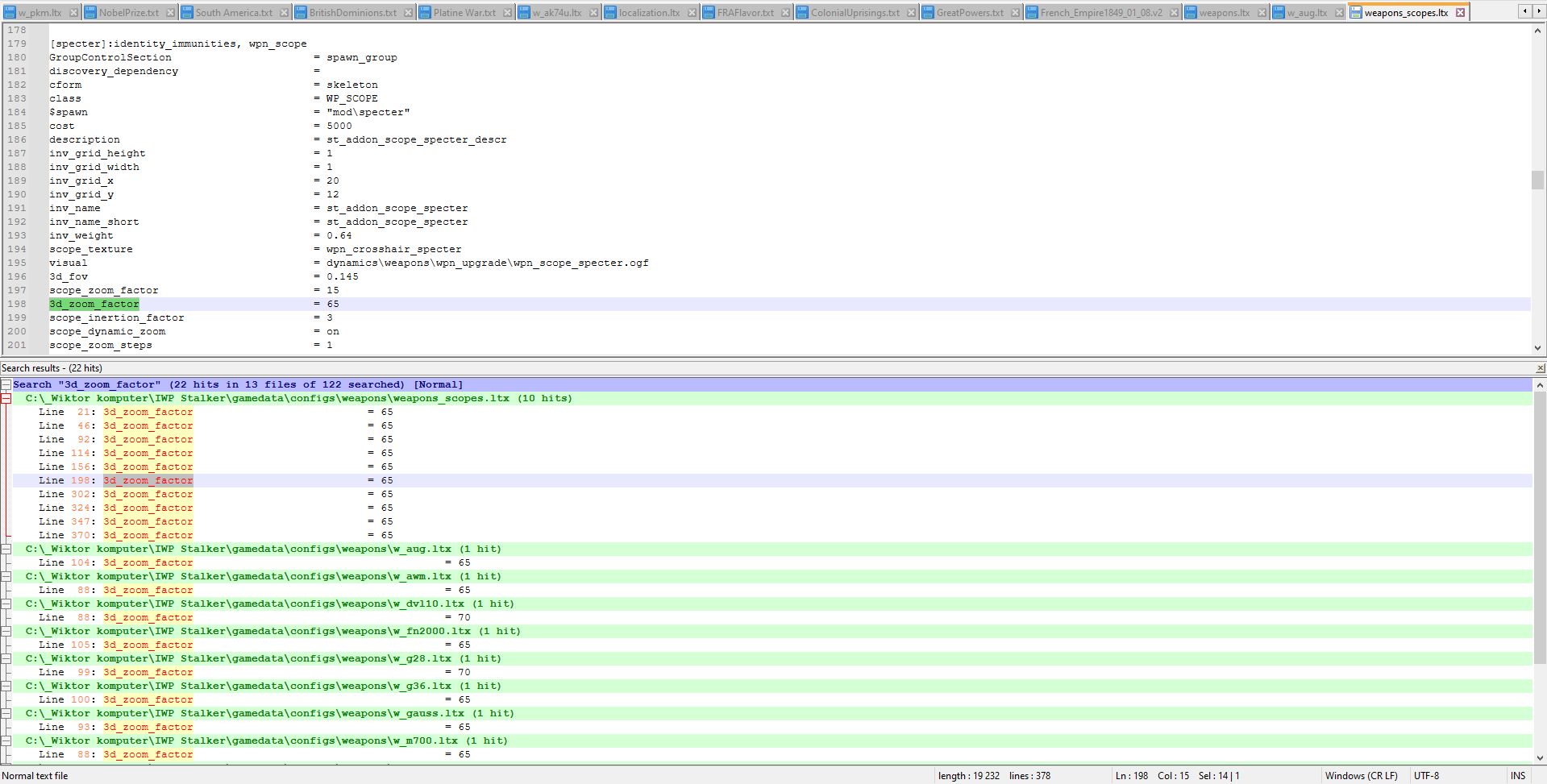Open the w_aug.ltx tab

[1307, 13]
